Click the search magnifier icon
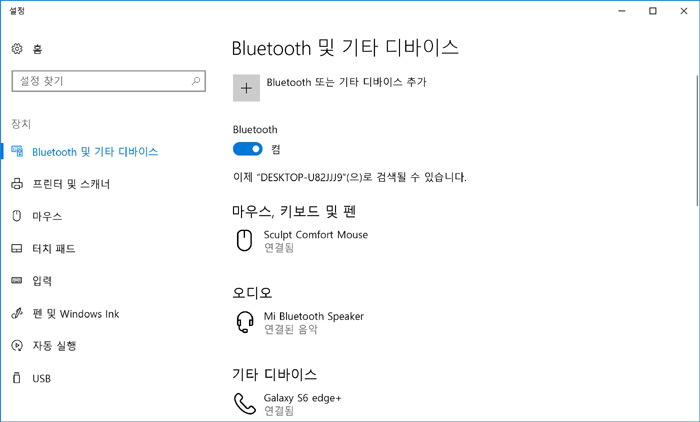Screen dimensions: 700x422 pyautogui.click(x=196, y=81)
